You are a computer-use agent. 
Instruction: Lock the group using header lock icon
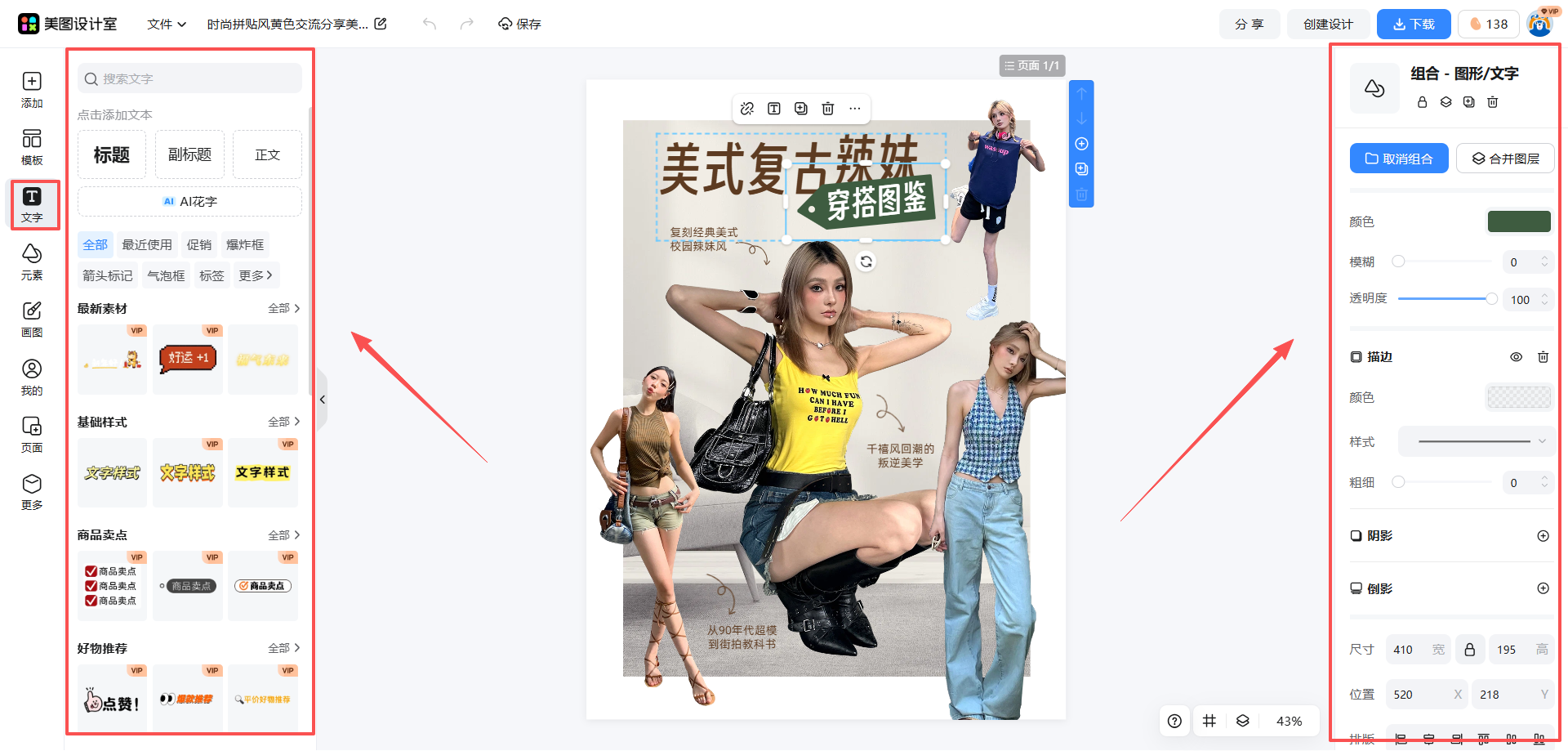(1422, 102)
